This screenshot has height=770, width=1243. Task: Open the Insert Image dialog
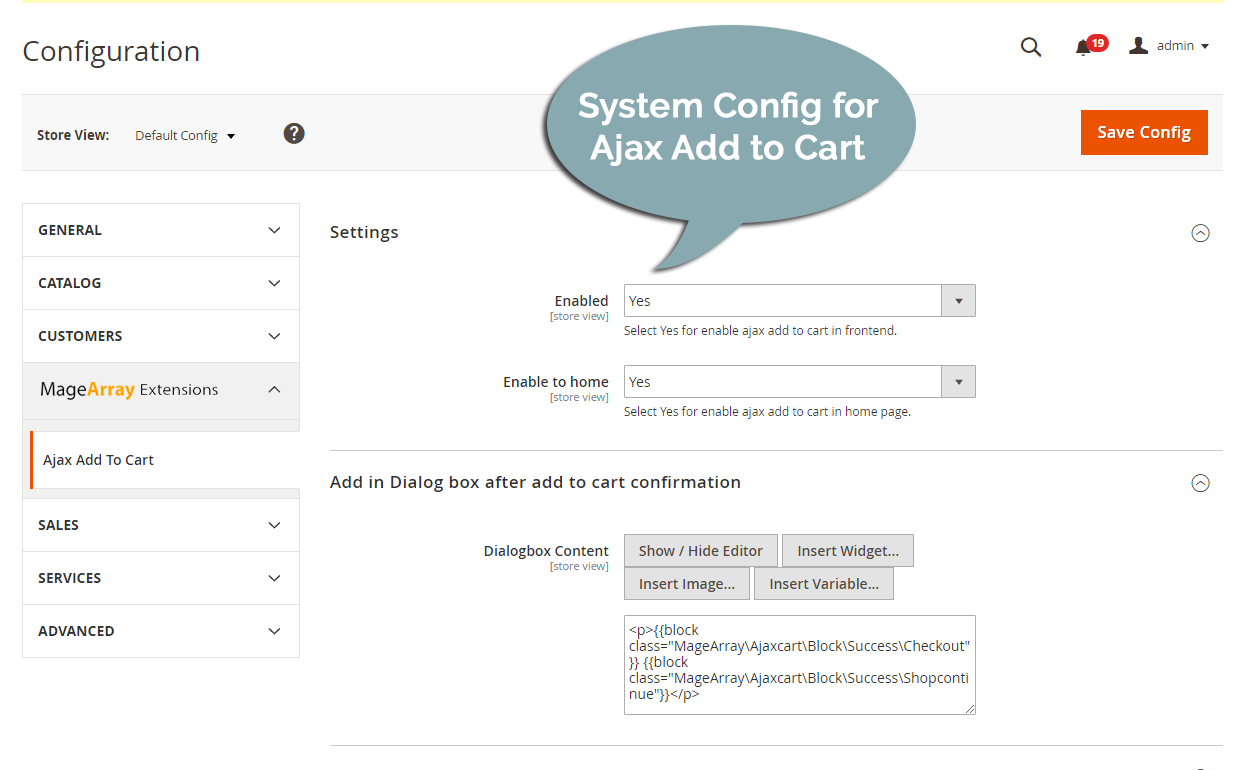(687, 583)
